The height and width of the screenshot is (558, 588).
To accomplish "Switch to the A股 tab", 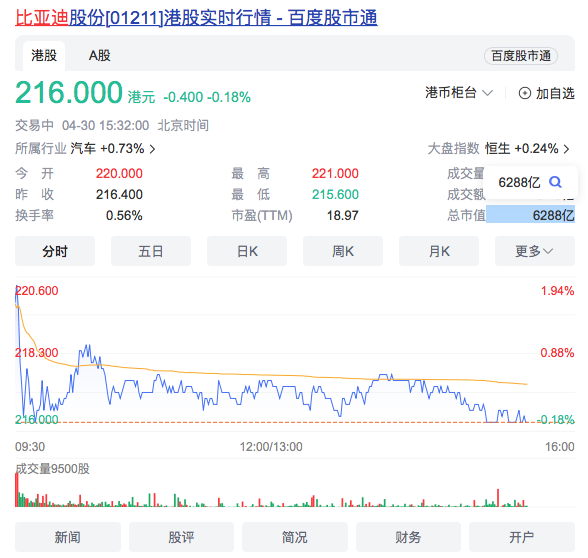I will tap(99, 56).
